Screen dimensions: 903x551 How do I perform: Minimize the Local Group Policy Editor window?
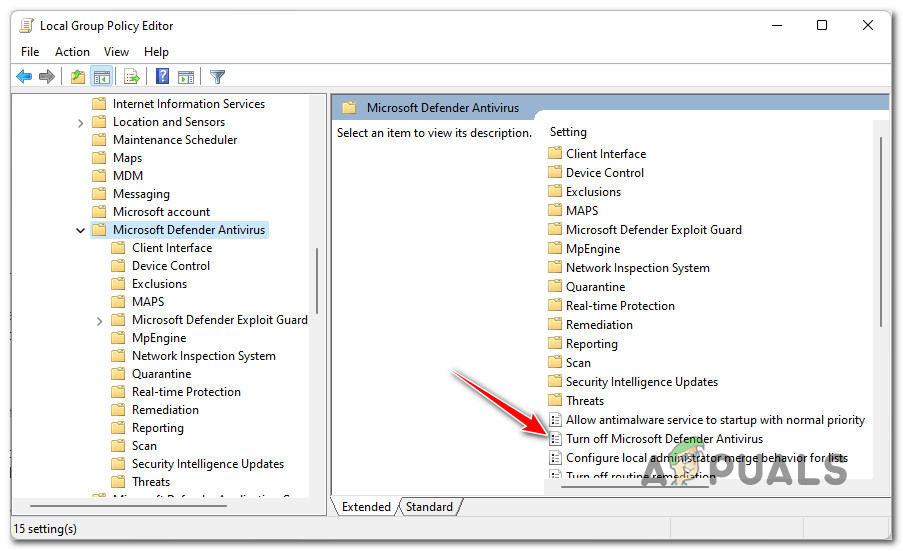[777, 25]
